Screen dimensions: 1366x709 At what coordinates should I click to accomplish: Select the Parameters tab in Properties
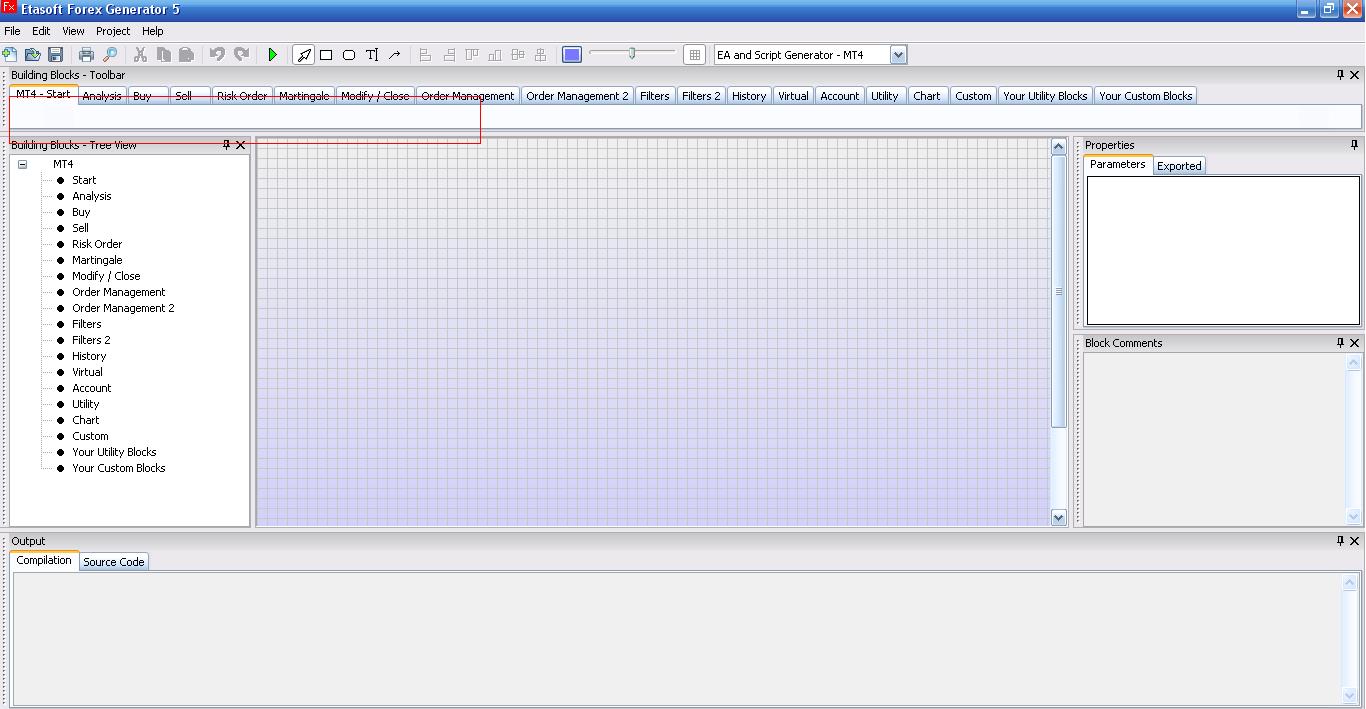[1118, 164]
